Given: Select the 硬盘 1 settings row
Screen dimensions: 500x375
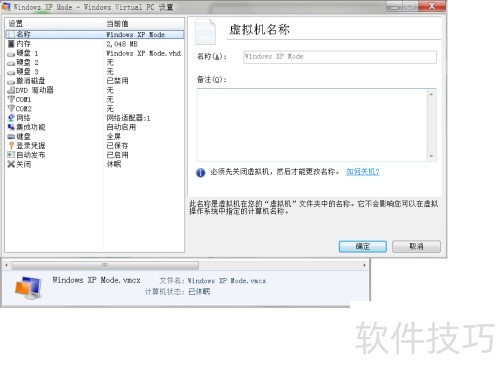Looking at the screenshot, I should click(x=95, y=53).
